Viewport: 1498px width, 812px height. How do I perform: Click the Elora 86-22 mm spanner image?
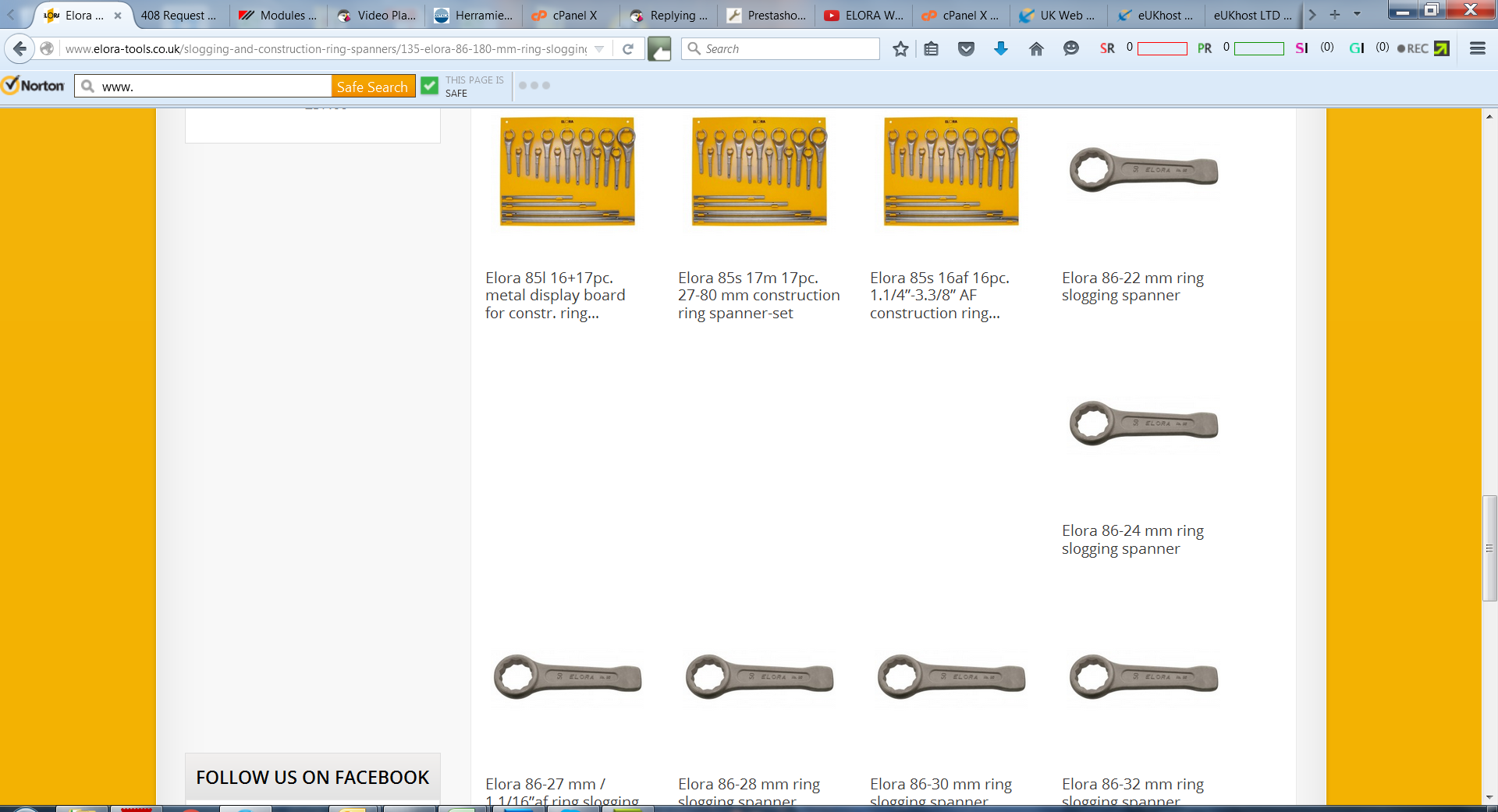click(1143, 170)
